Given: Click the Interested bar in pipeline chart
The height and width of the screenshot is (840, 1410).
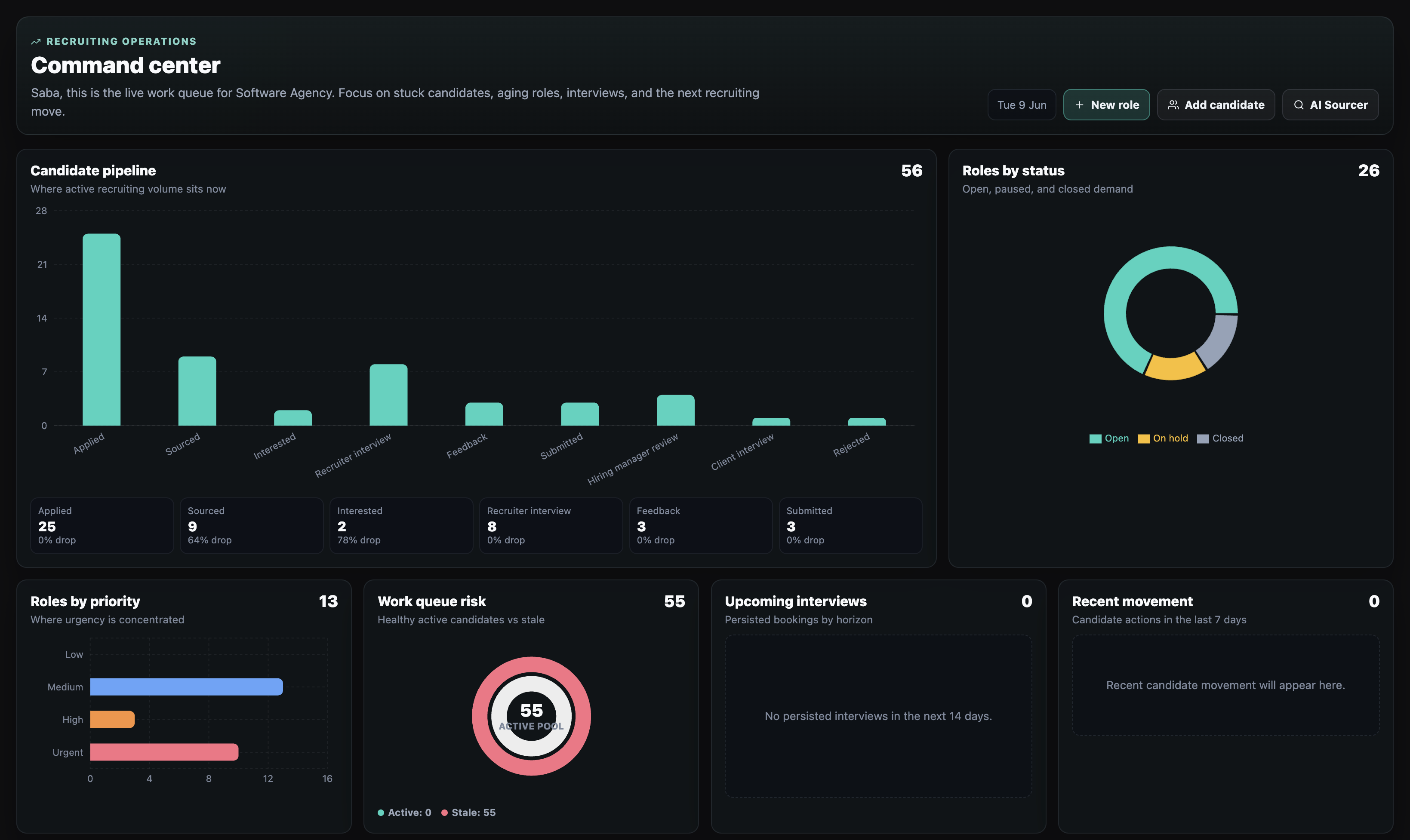Looking at the screenshot, I should 293,418.
